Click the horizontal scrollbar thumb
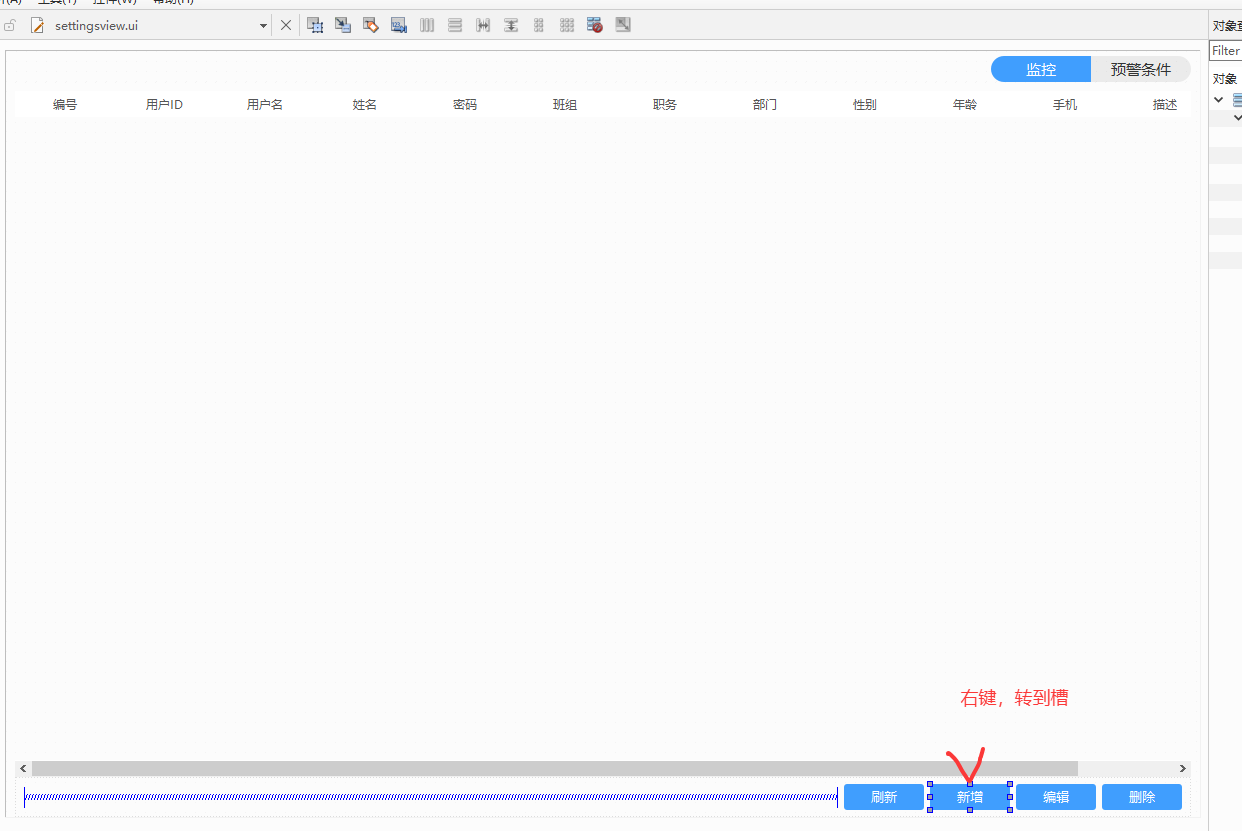 (x=555, y=768)
